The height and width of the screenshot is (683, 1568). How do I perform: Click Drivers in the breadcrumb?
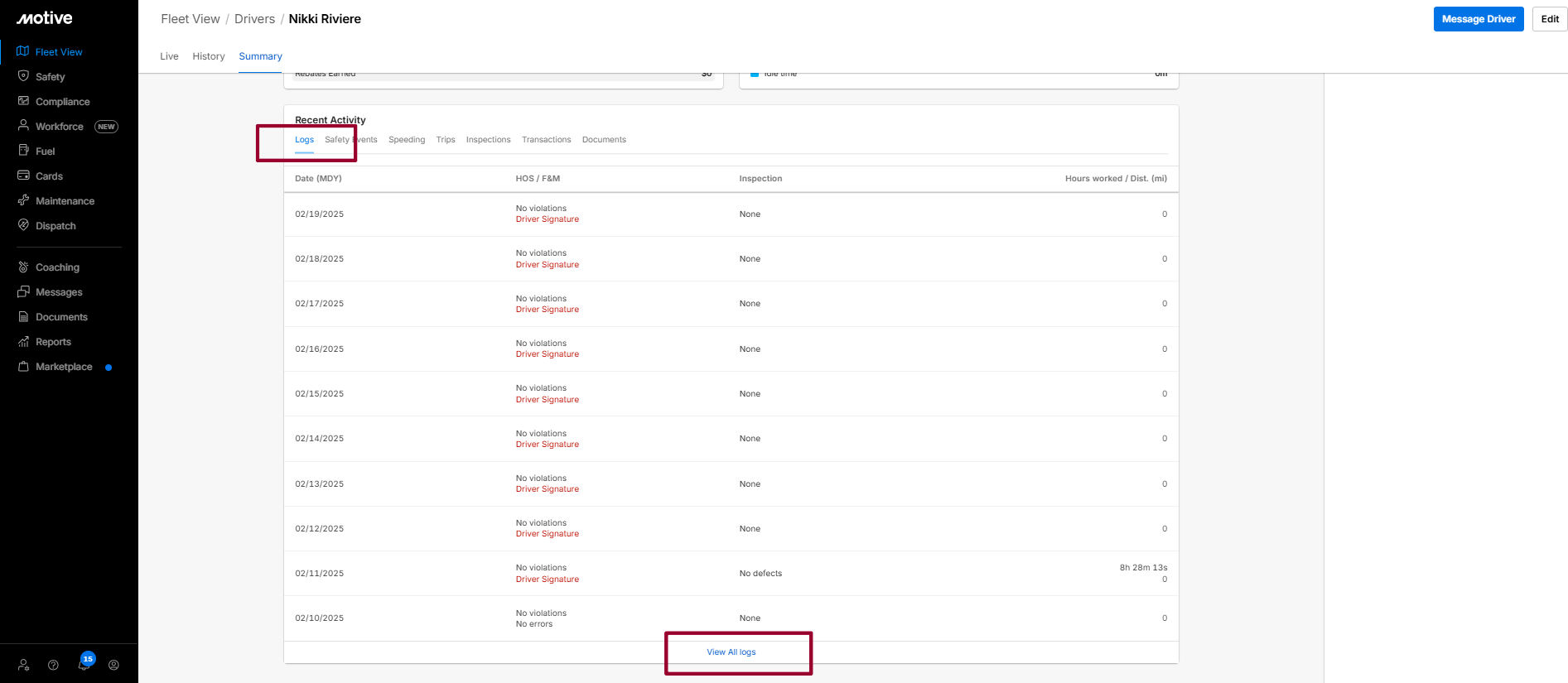pyautogui.click(x=254, y=19)
